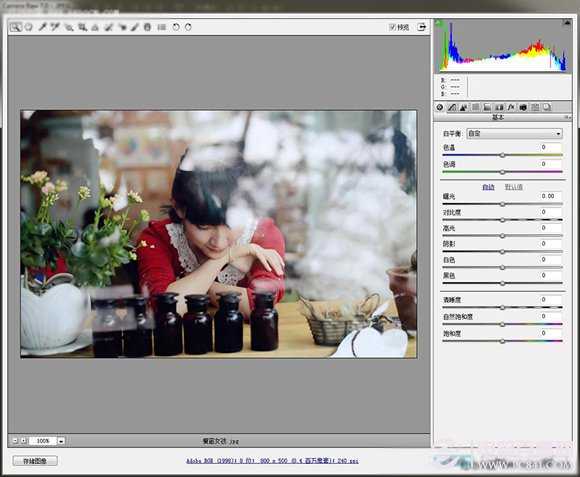Open the zoom level dropdown arrow
The height and width of the screenshot is (477, 580).
pos(61,441)
